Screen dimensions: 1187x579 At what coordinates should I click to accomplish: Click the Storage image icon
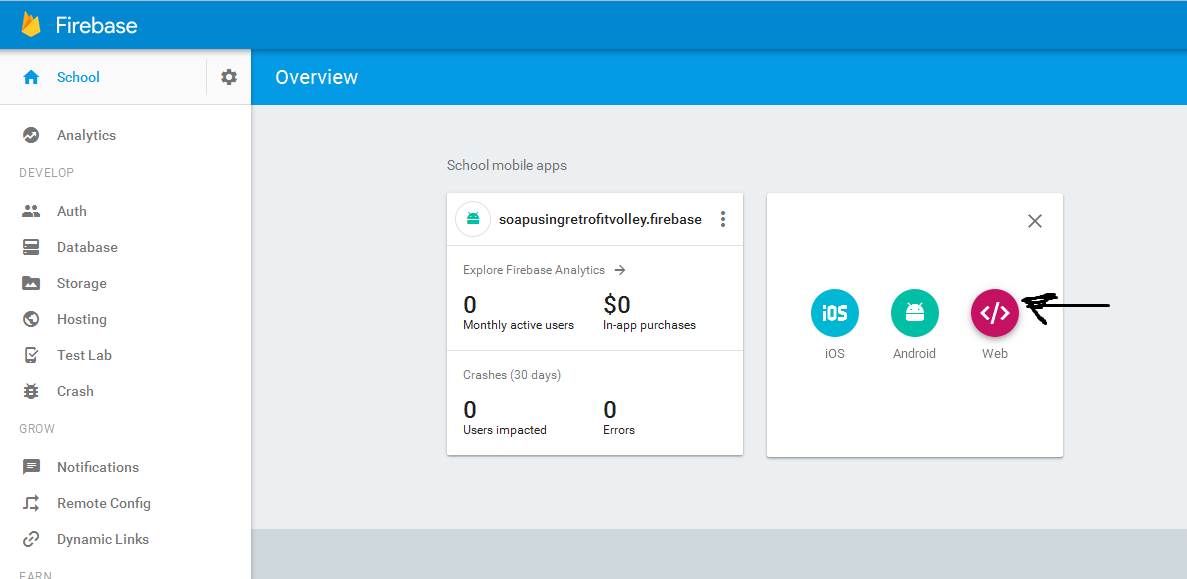point(31,283)
